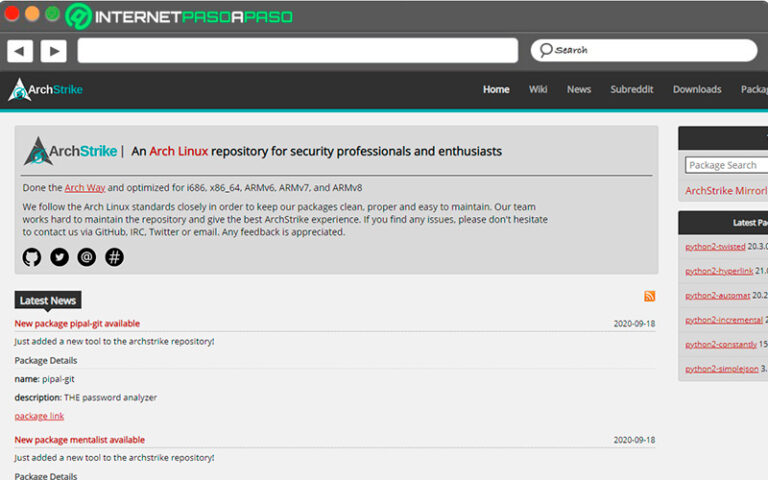Click the orange RSS feed icon

point(650,296)
